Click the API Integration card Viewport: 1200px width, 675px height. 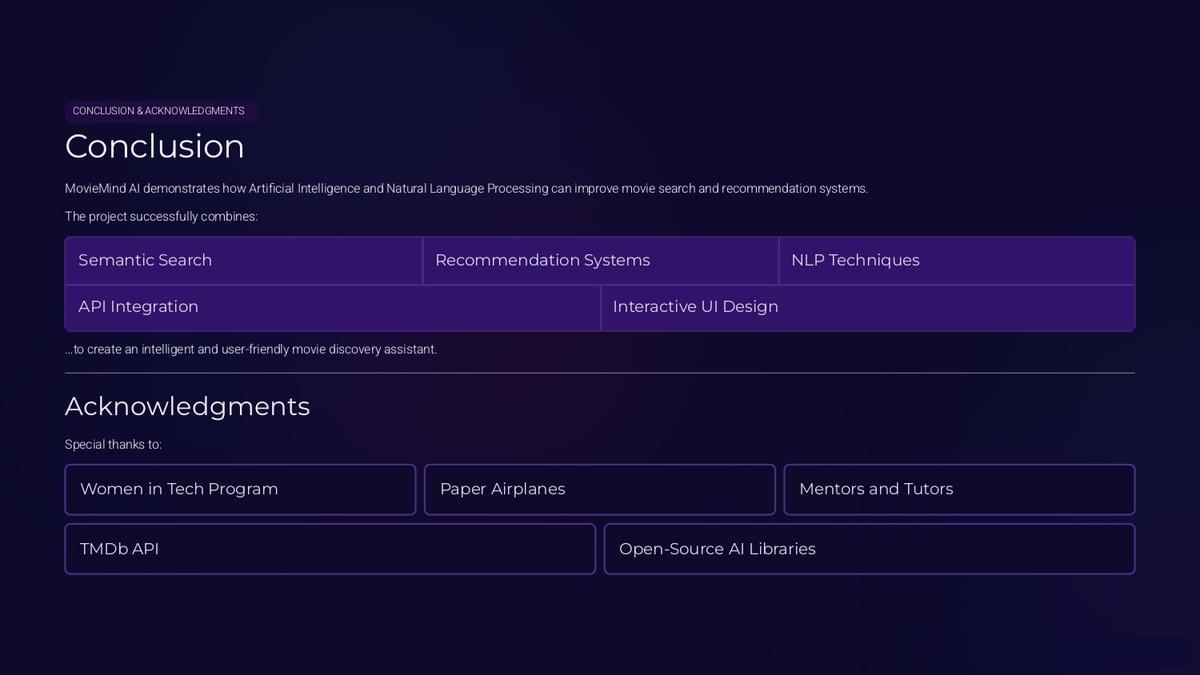[x=333, y=307]
